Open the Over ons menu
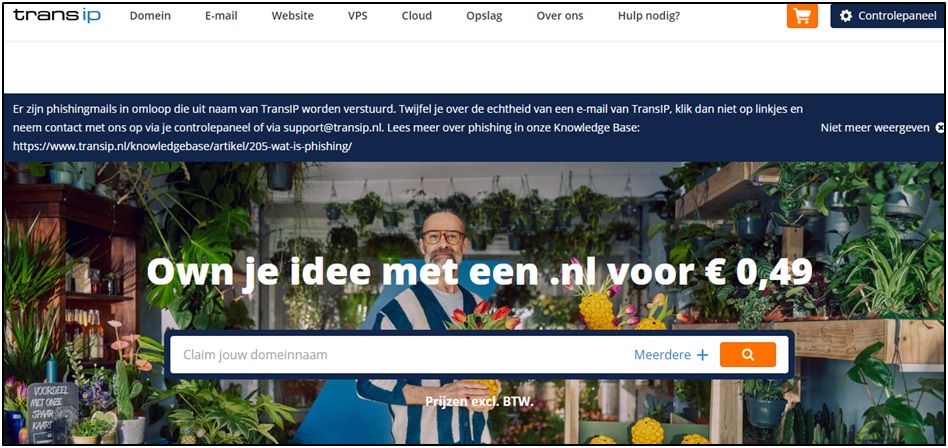948x448 pixels. (560, 16)
